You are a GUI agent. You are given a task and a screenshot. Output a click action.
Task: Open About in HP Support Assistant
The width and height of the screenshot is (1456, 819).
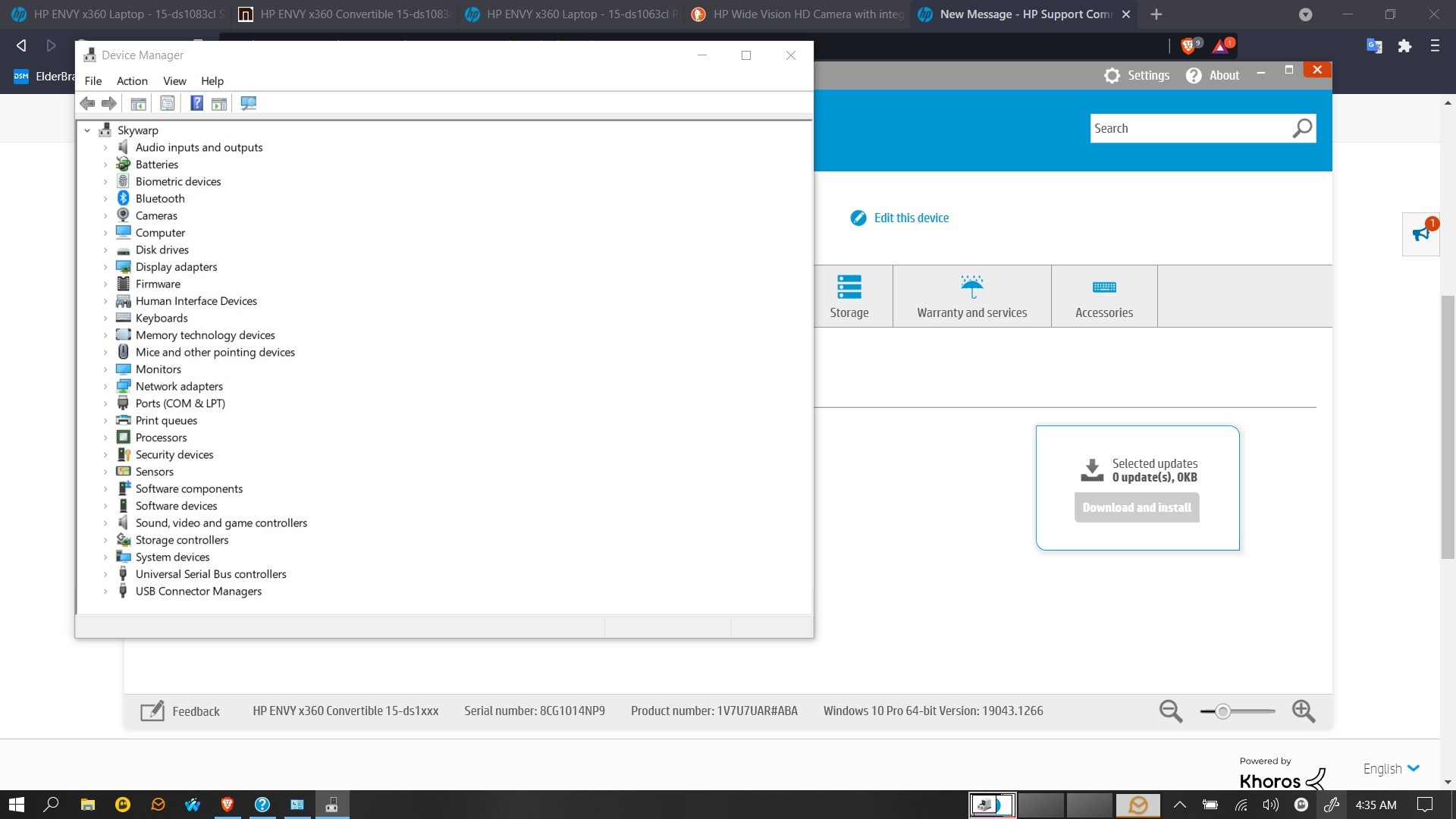pos(1213,75)
